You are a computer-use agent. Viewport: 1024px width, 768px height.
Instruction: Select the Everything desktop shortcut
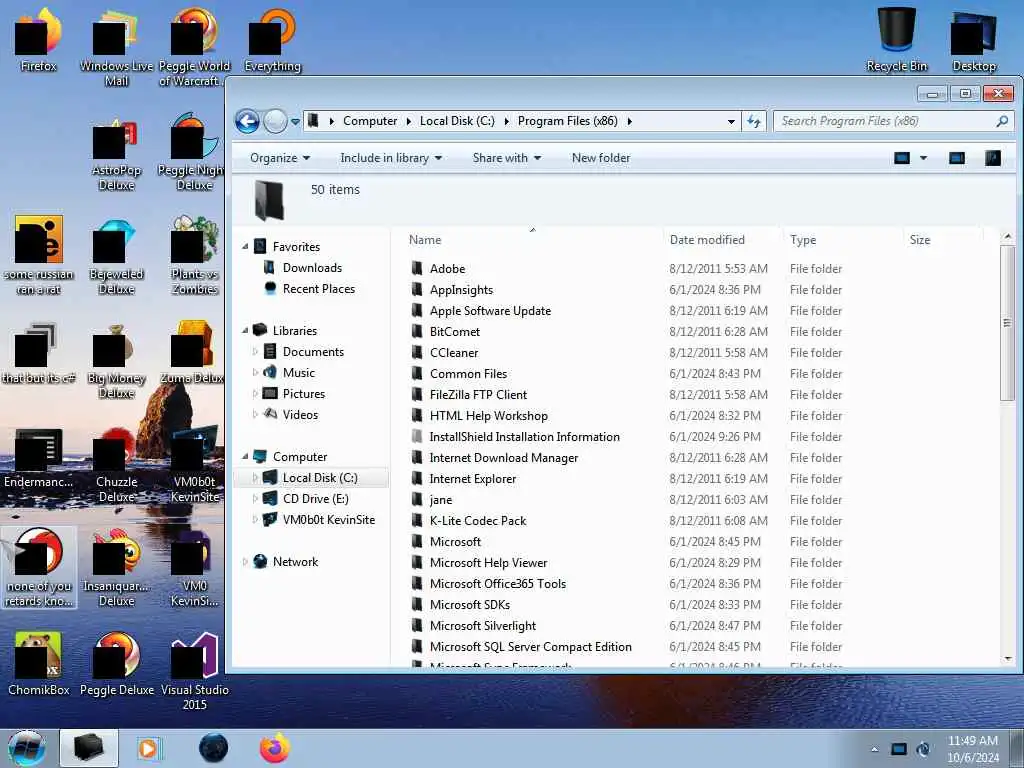pos(272,40)
